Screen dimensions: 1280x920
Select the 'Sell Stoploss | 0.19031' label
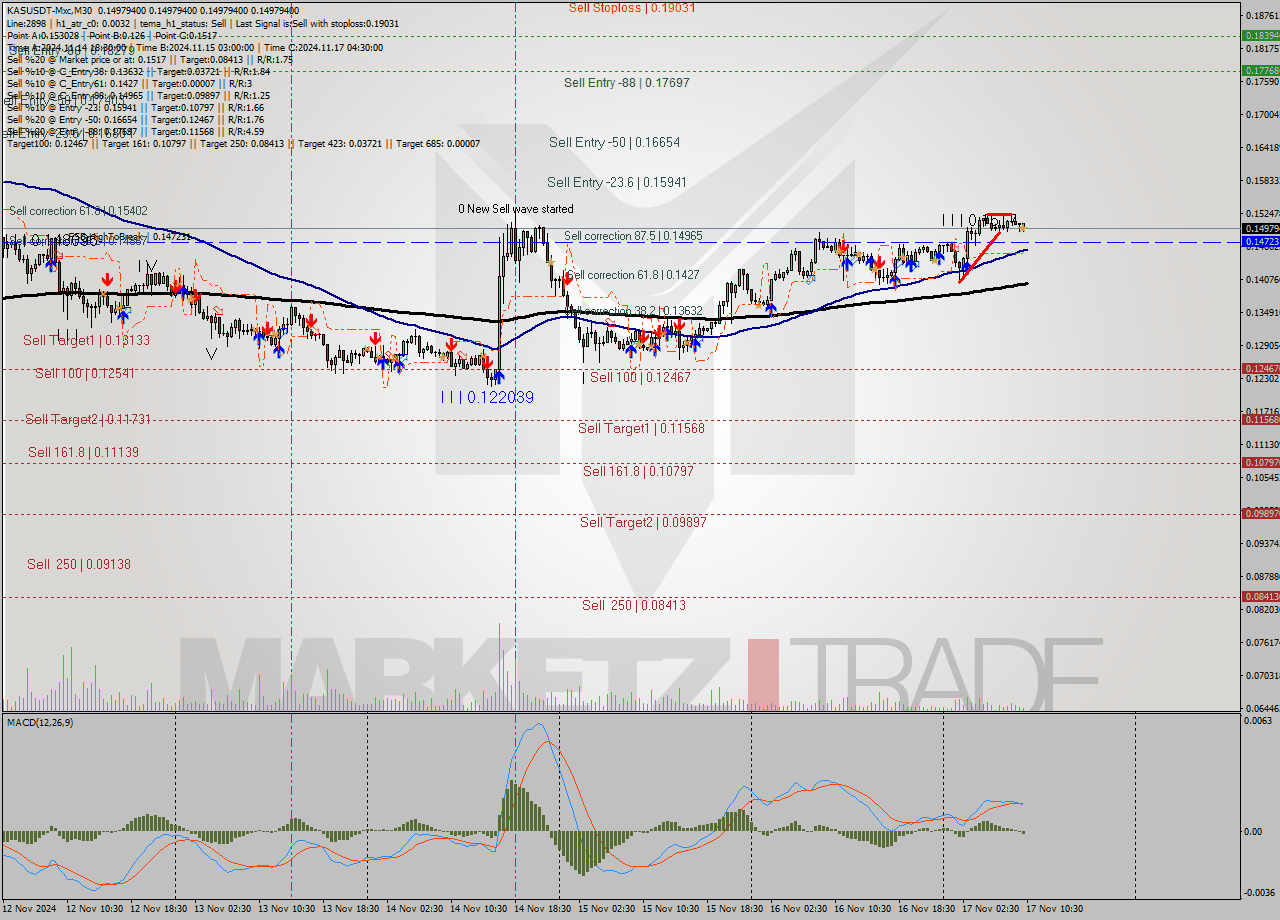632,7
